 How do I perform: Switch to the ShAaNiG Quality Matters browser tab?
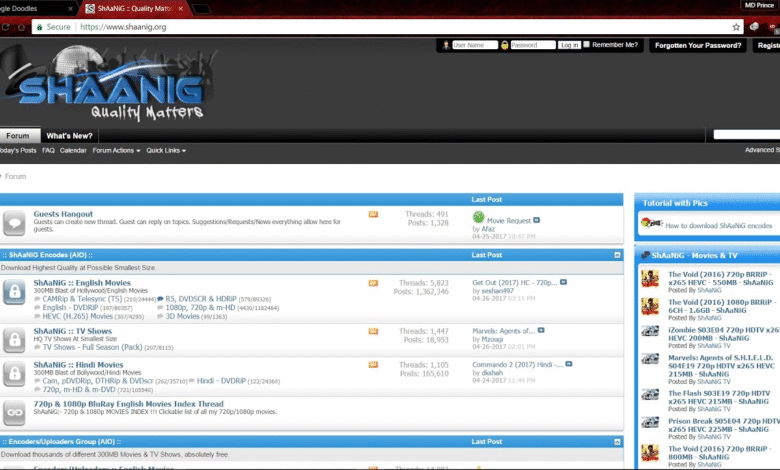(134, 8)
